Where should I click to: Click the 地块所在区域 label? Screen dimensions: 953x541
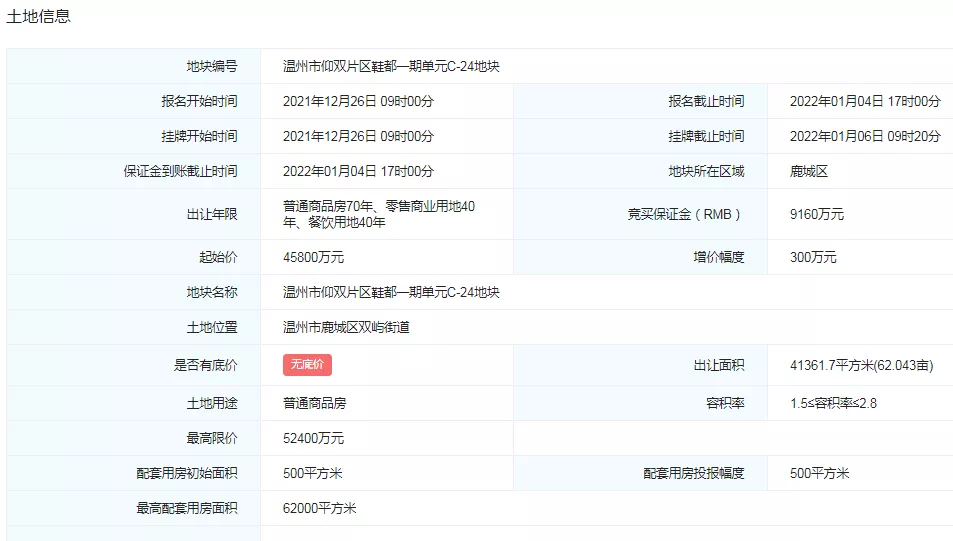(706, 171)
